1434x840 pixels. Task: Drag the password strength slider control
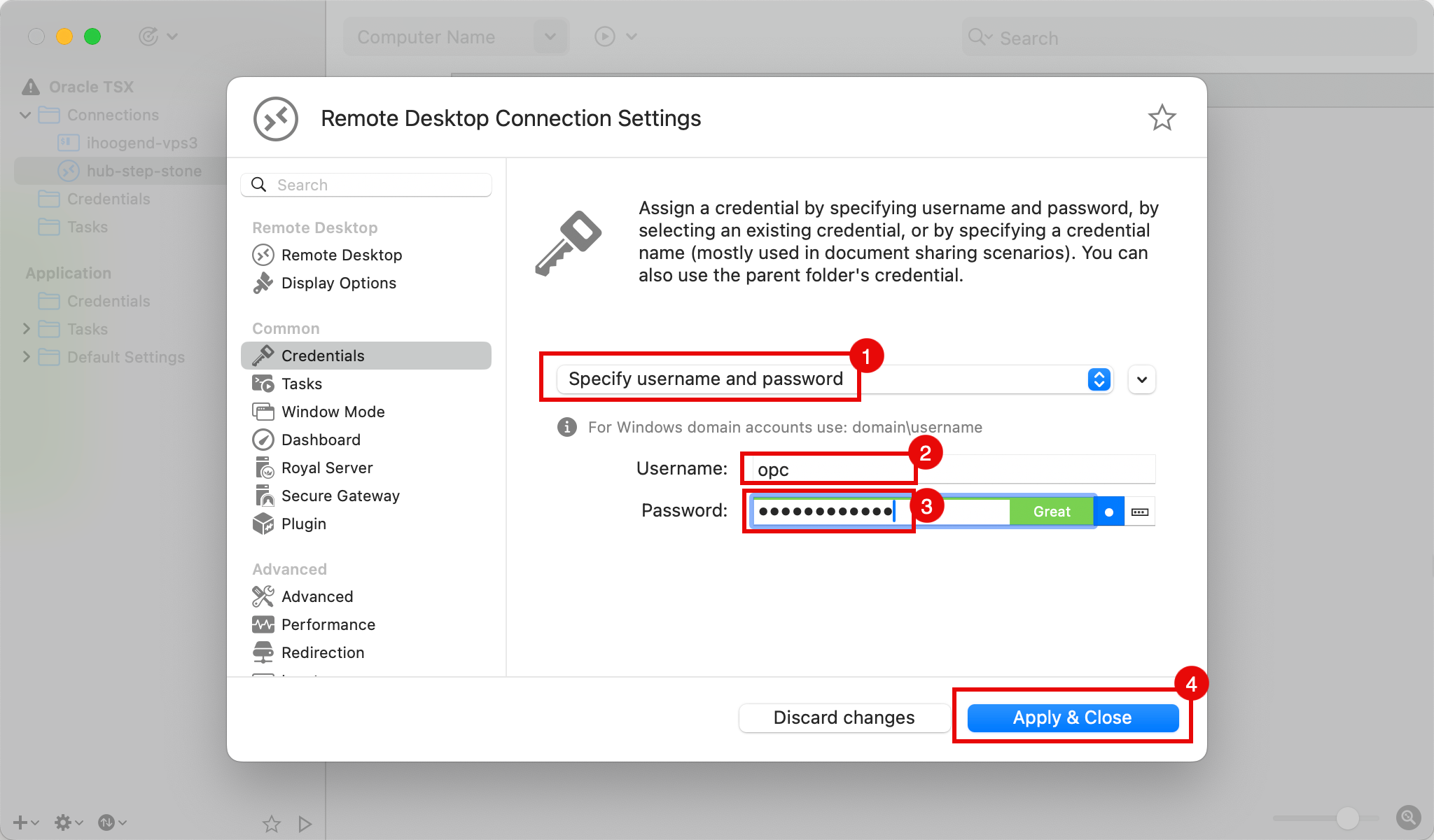pos(1108,512)
